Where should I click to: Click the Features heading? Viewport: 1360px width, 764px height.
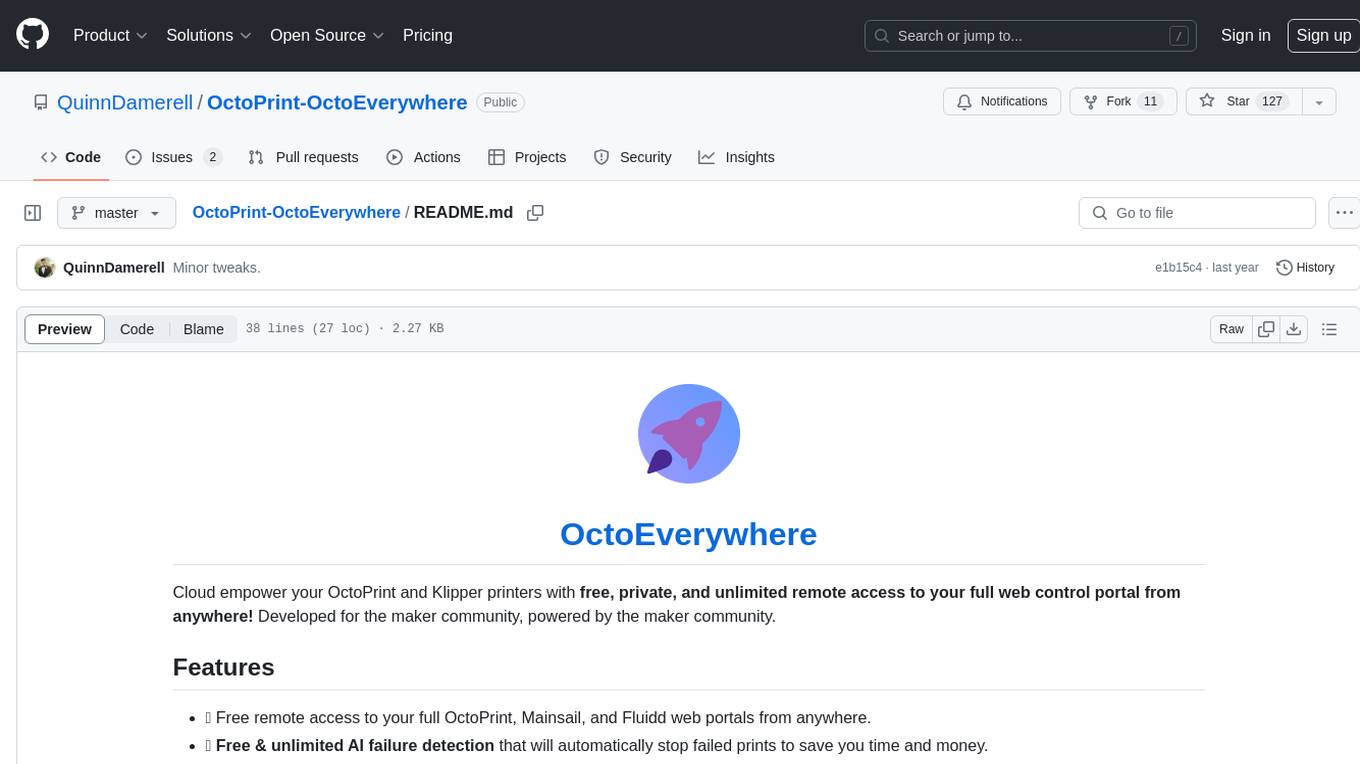(x=223, y=667)
